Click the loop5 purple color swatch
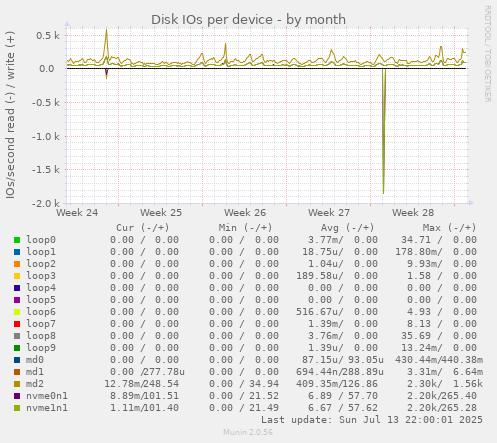 [x=17, y=300]
